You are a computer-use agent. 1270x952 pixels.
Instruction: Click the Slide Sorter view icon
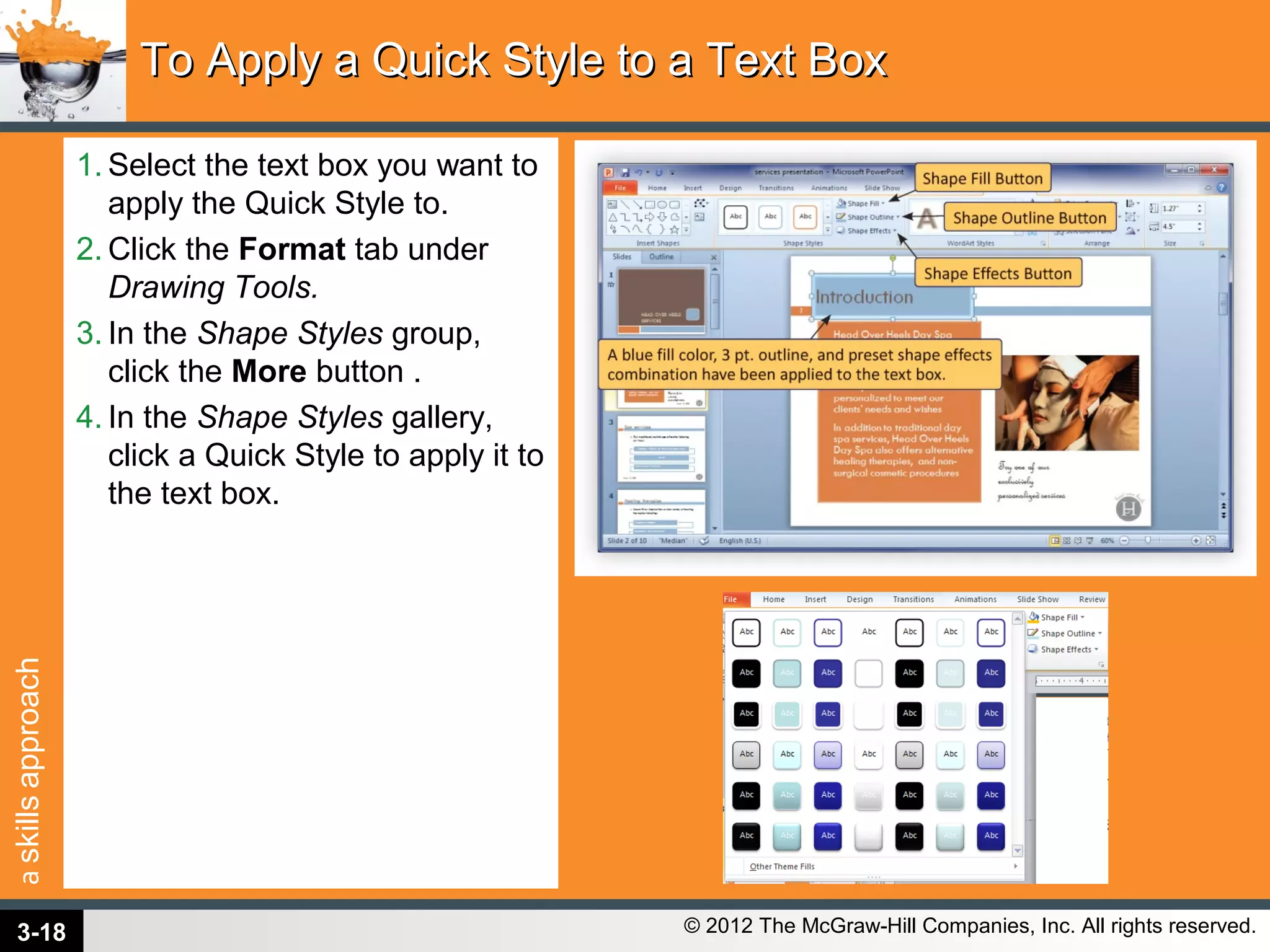[1067, 540]
